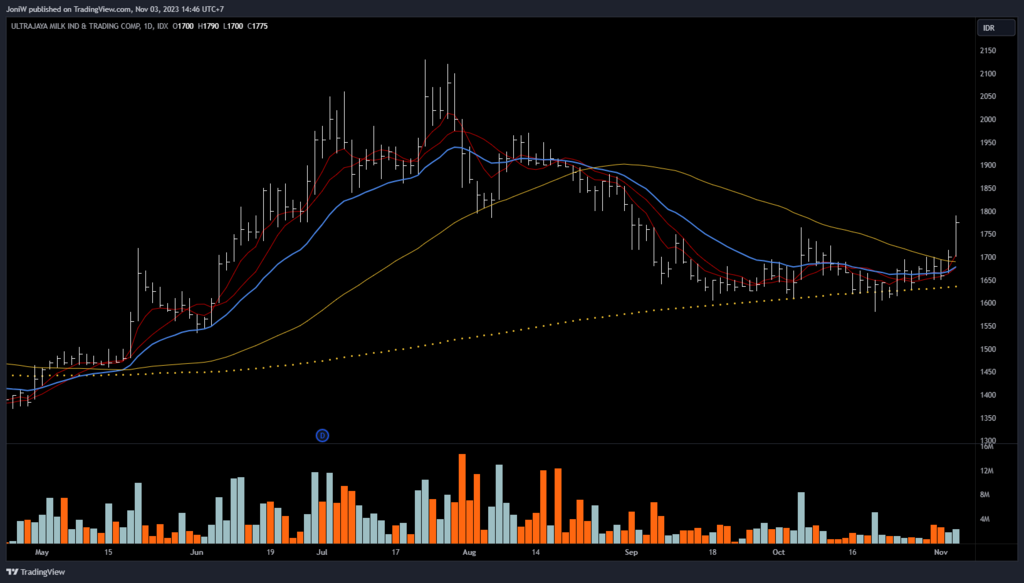
Task: Click the 4M volume axis label
Action: pos(986,519)
